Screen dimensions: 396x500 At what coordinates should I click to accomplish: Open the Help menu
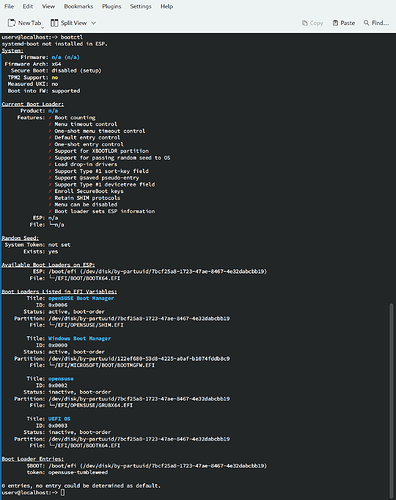166,6
